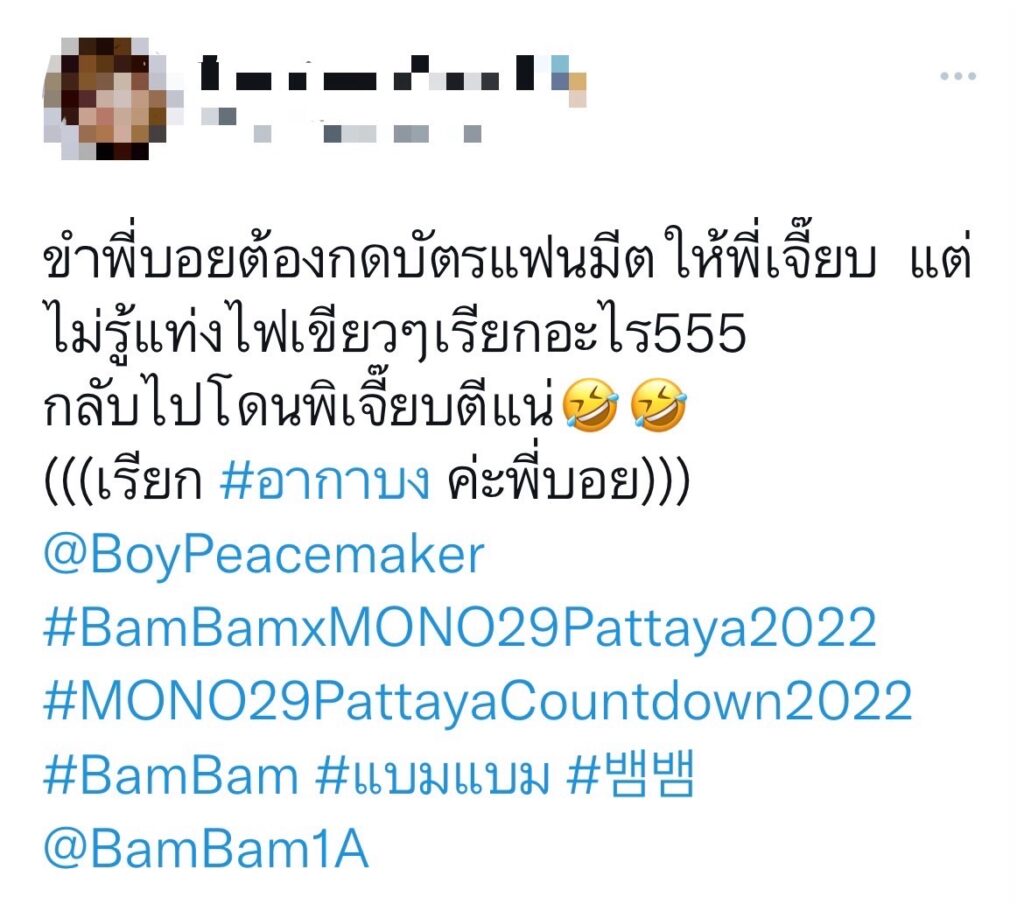Image resolution: width=1024 pixels, height=904 pixels.
Task: Open the @BoyPeacemaker mention
Action: [264, 557]
